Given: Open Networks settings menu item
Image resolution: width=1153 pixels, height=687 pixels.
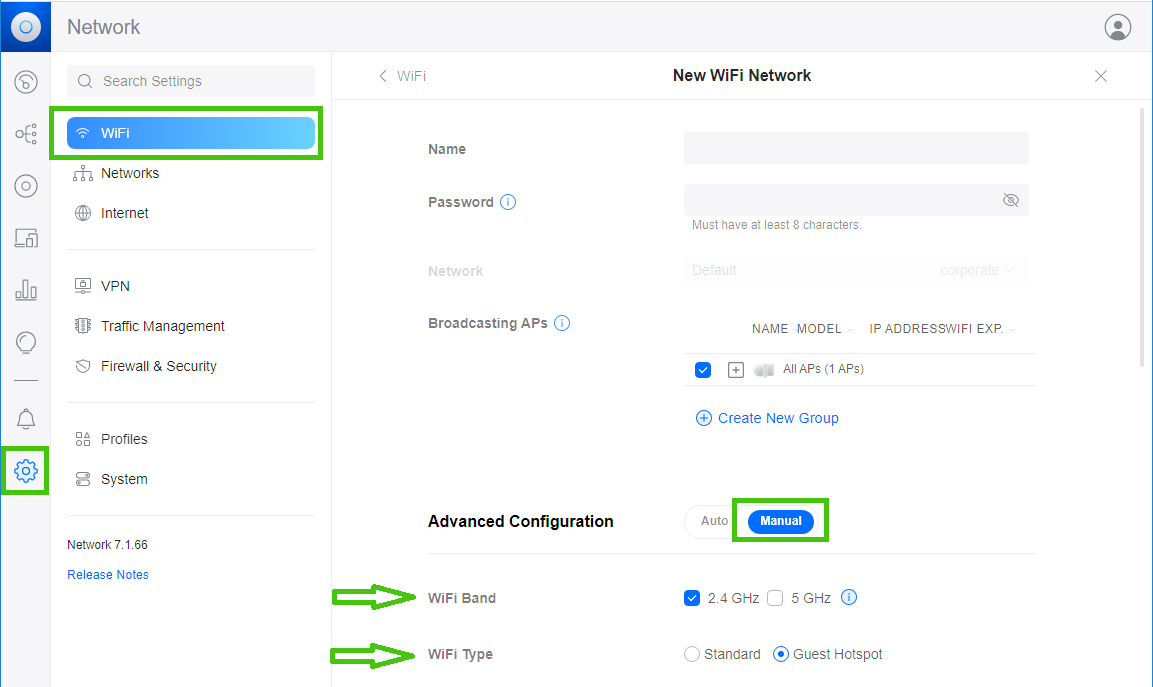Looking at the screenshot, I should coord(130,173).
